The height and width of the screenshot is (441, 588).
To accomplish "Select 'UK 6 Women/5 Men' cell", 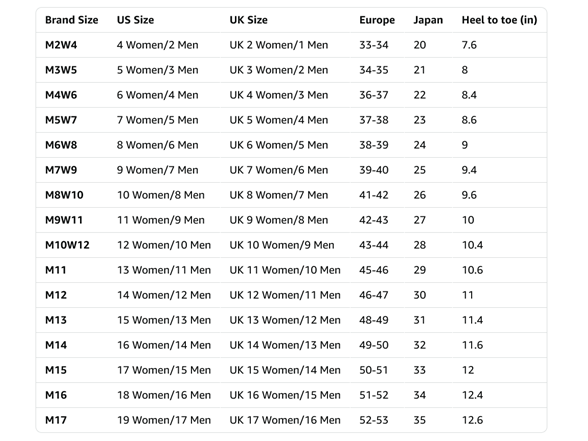I will coord(279,145).
